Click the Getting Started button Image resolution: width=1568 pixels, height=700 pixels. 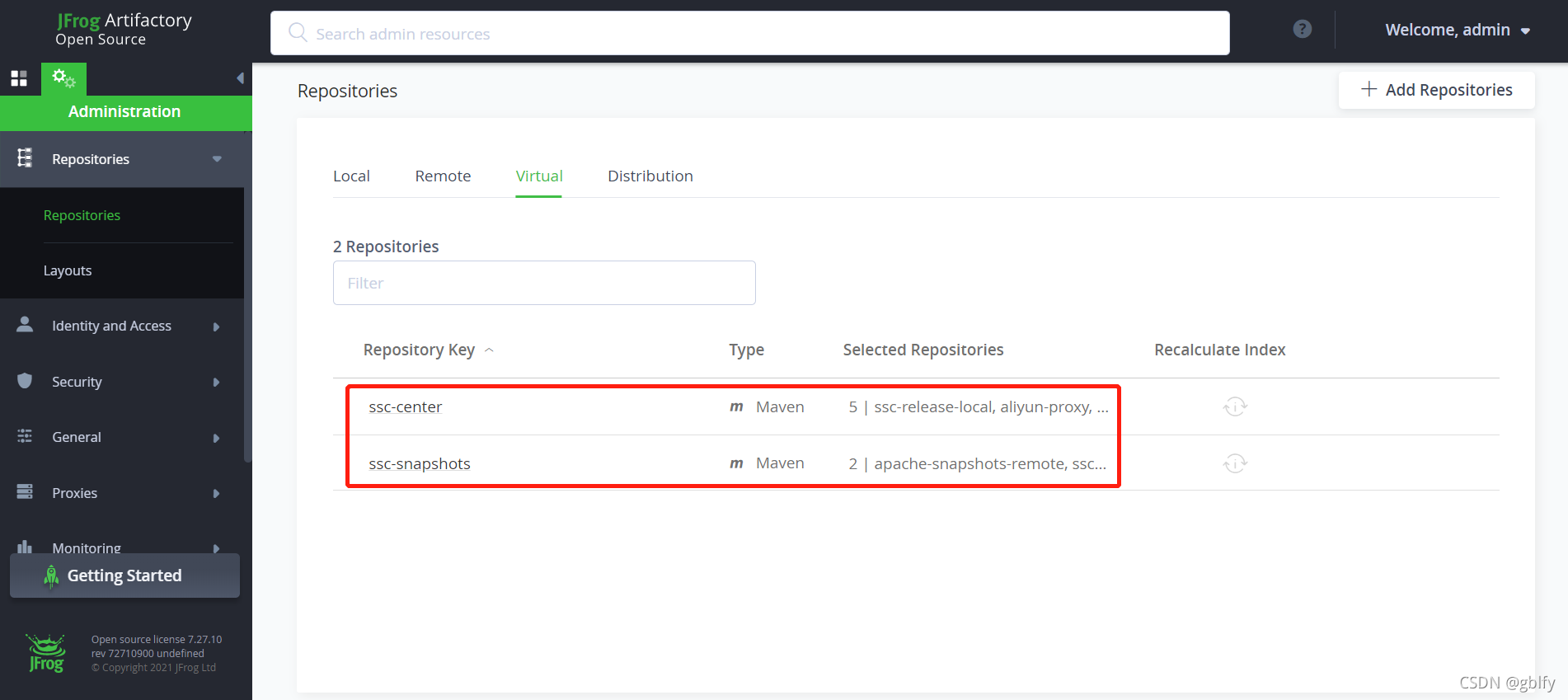click(x=124, y=576)
